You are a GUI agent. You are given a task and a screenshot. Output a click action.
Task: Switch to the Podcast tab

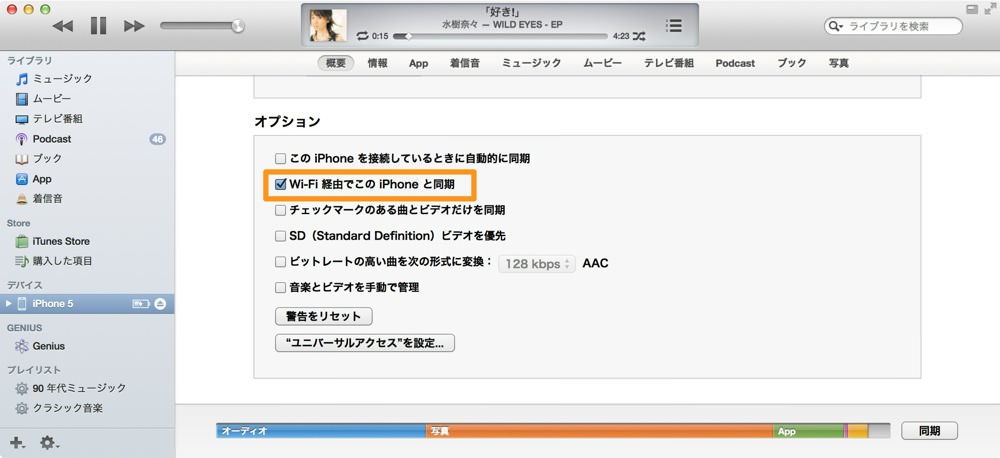coord(735,63)
